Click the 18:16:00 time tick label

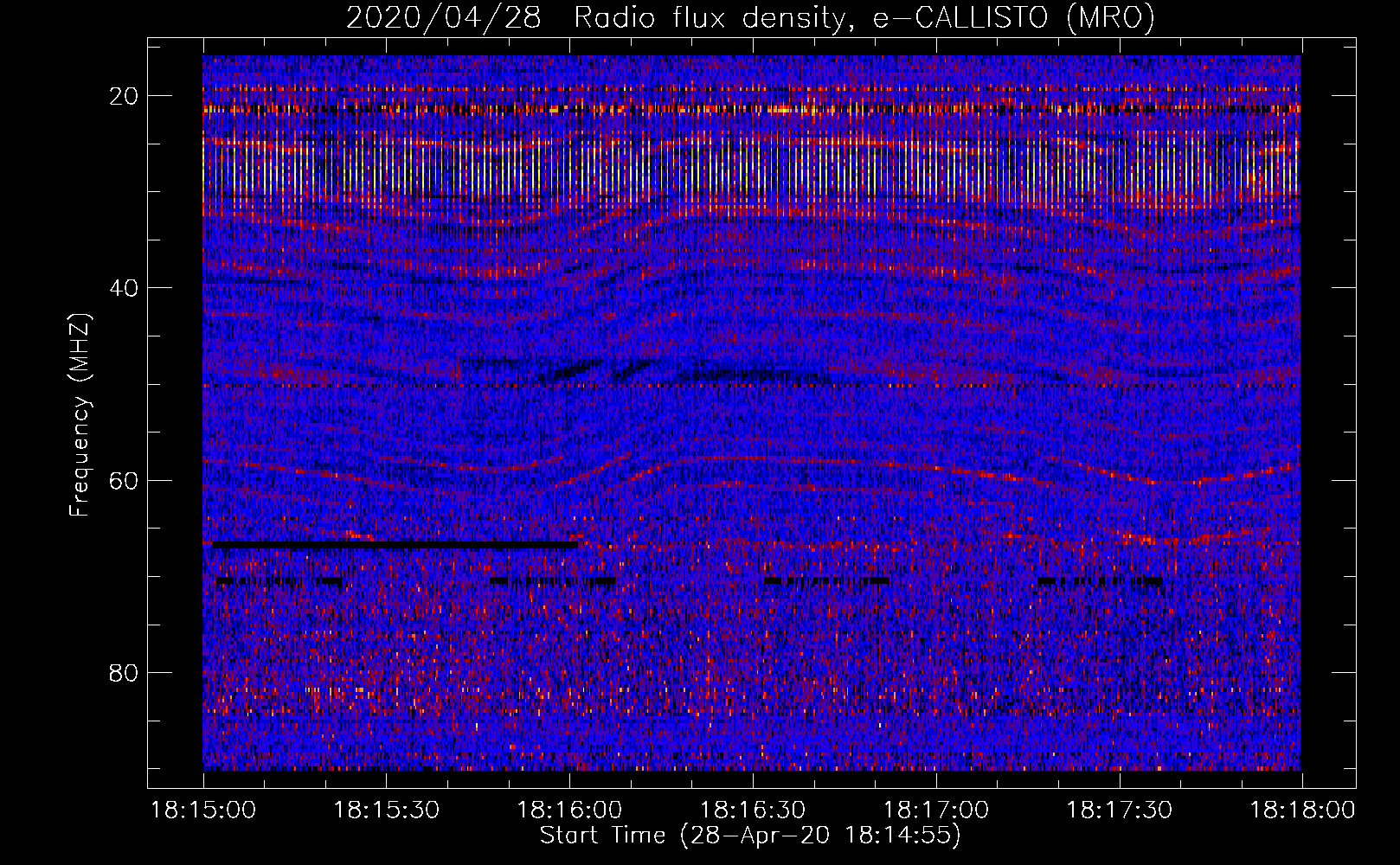click(569, 811)
